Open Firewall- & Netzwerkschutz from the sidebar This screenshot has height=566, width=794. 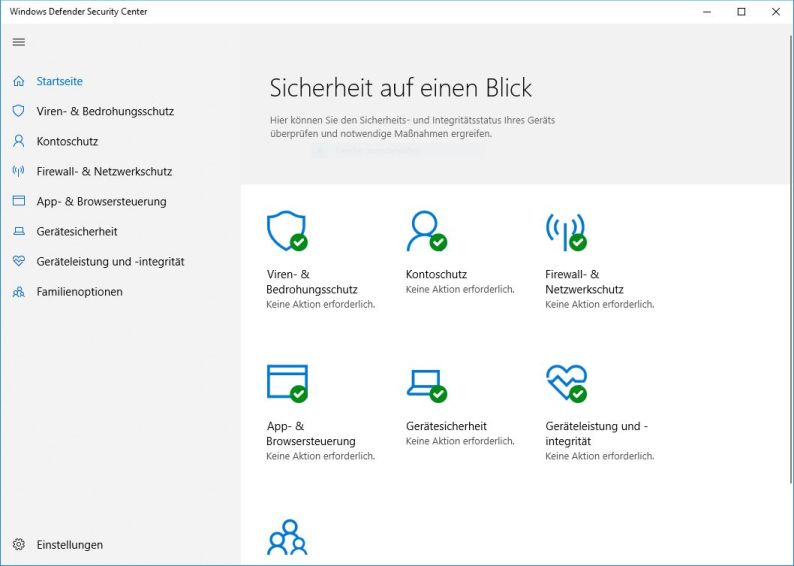tap(104, 172)
